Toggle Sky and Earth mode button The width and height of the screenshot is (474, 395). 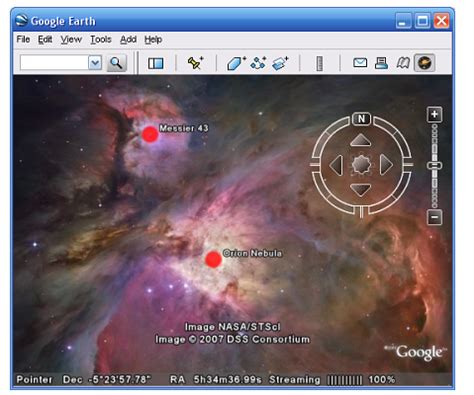(x=424, y=63)
